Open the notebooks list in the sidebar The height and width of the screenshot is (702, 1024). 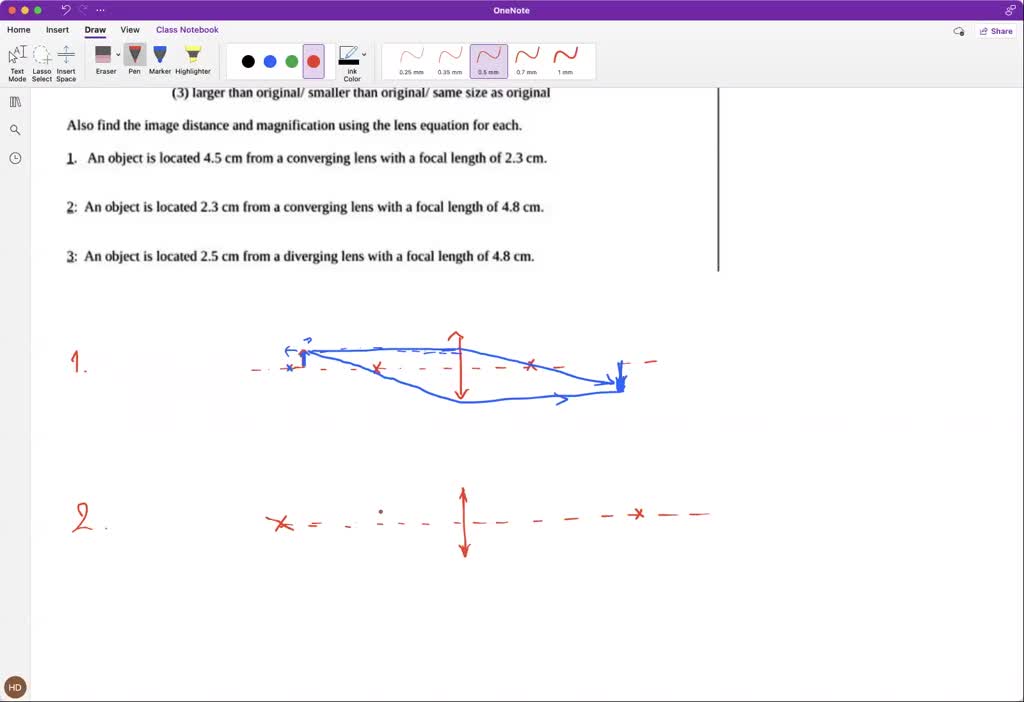[14, 101]
